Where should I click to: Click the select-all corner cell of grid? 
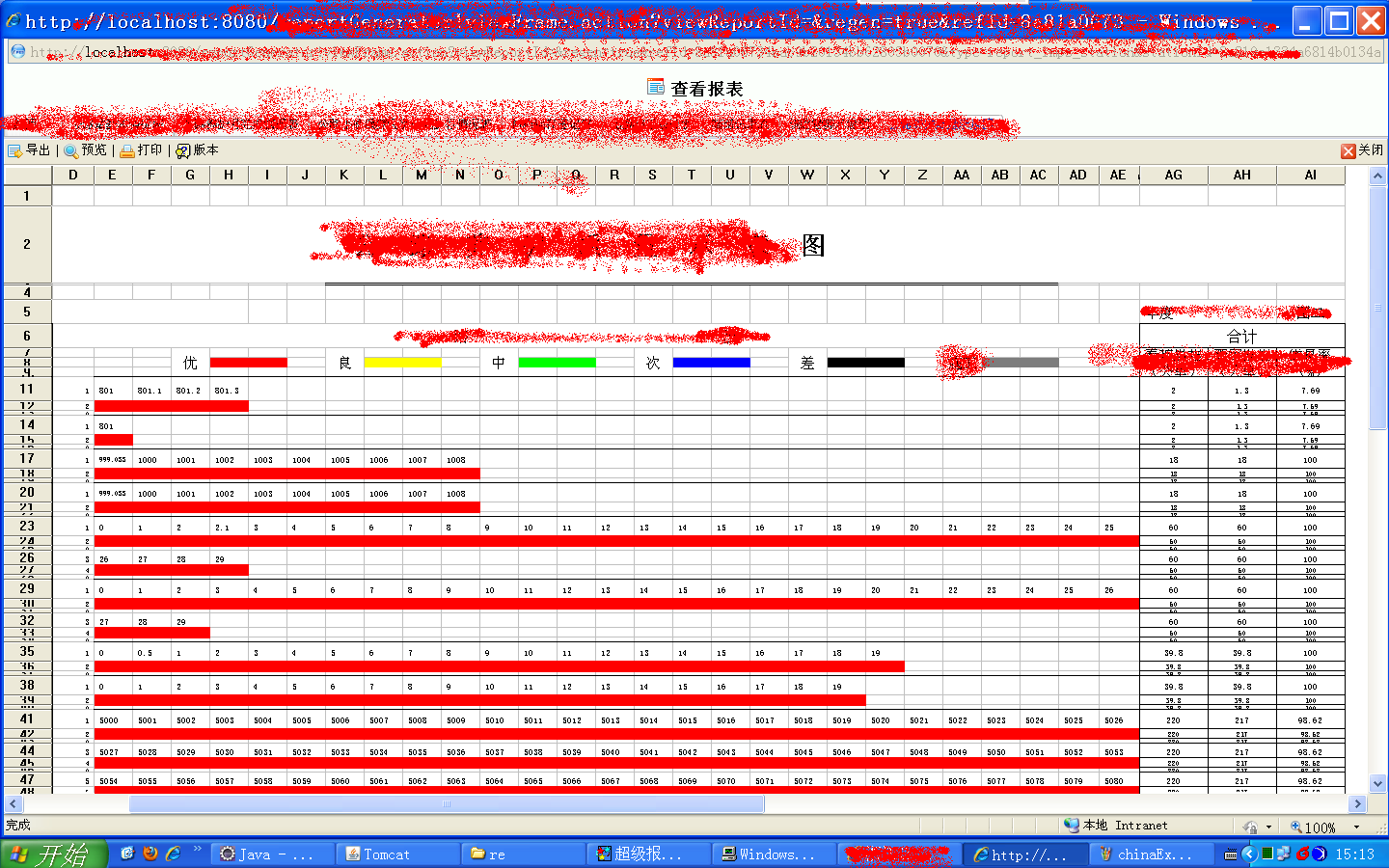(x=27, y=175)
